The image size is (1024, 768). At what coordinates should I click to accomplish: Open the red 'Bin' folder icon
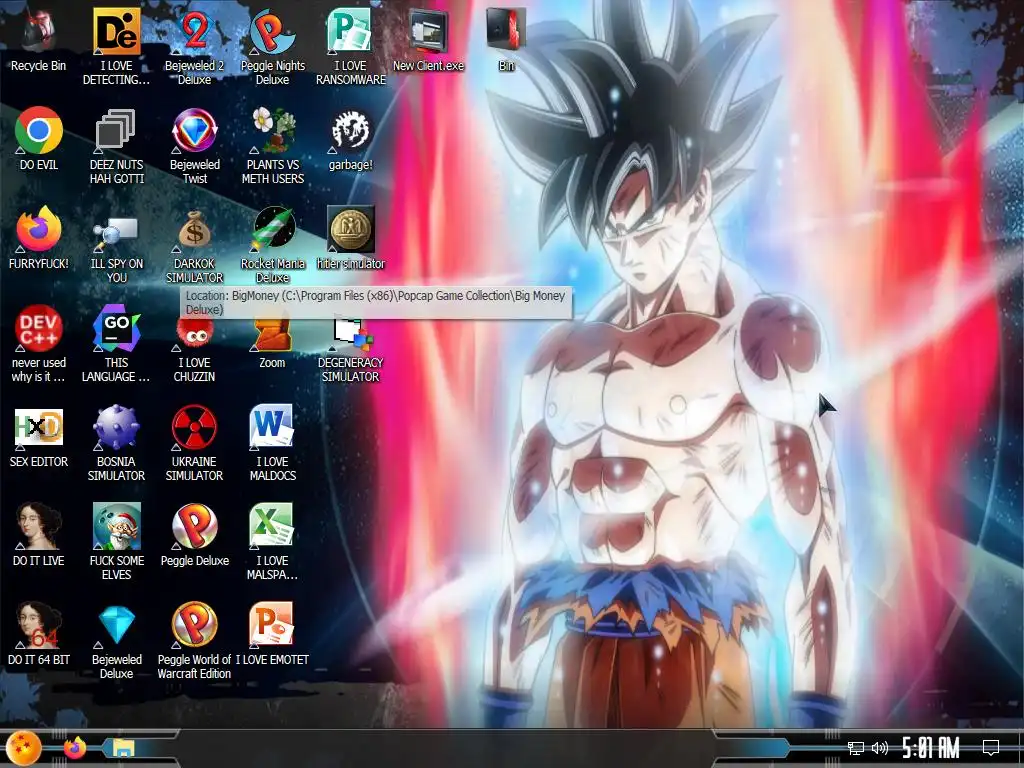[506, 39]
